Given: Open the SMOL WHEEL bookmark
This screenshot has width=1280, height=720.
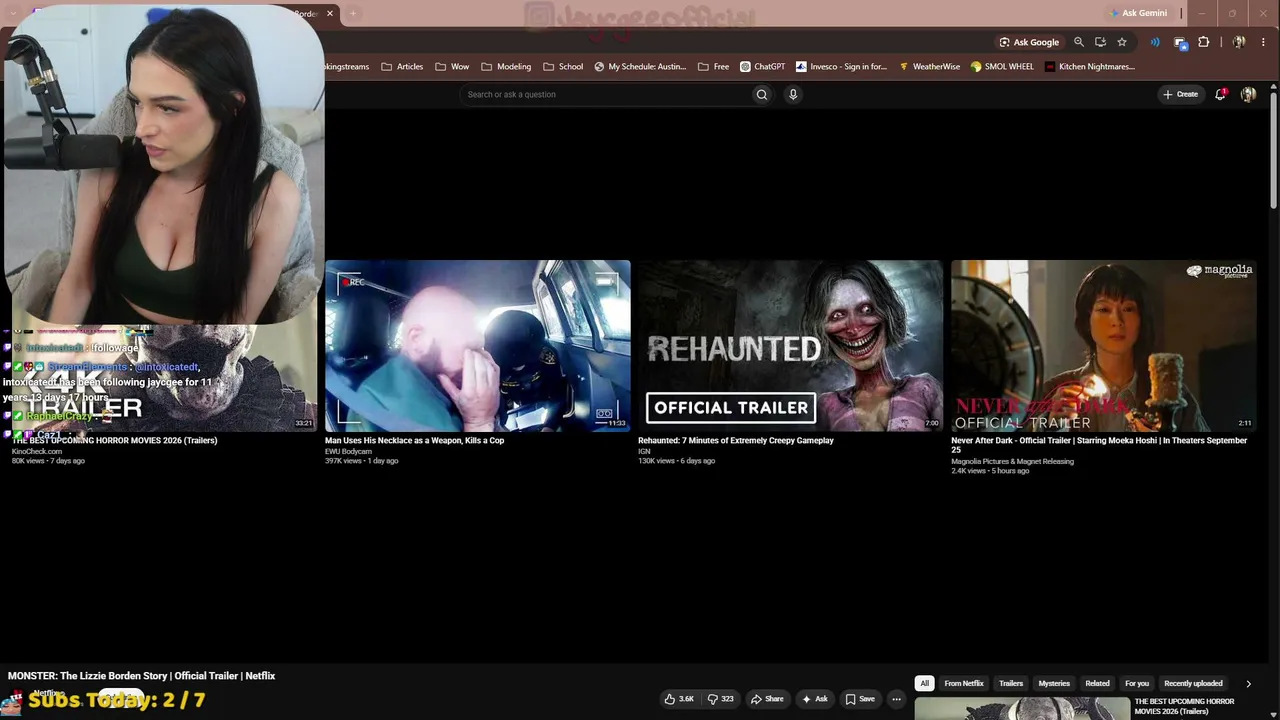Looking at the screenshot, I should click(1002, 67).
